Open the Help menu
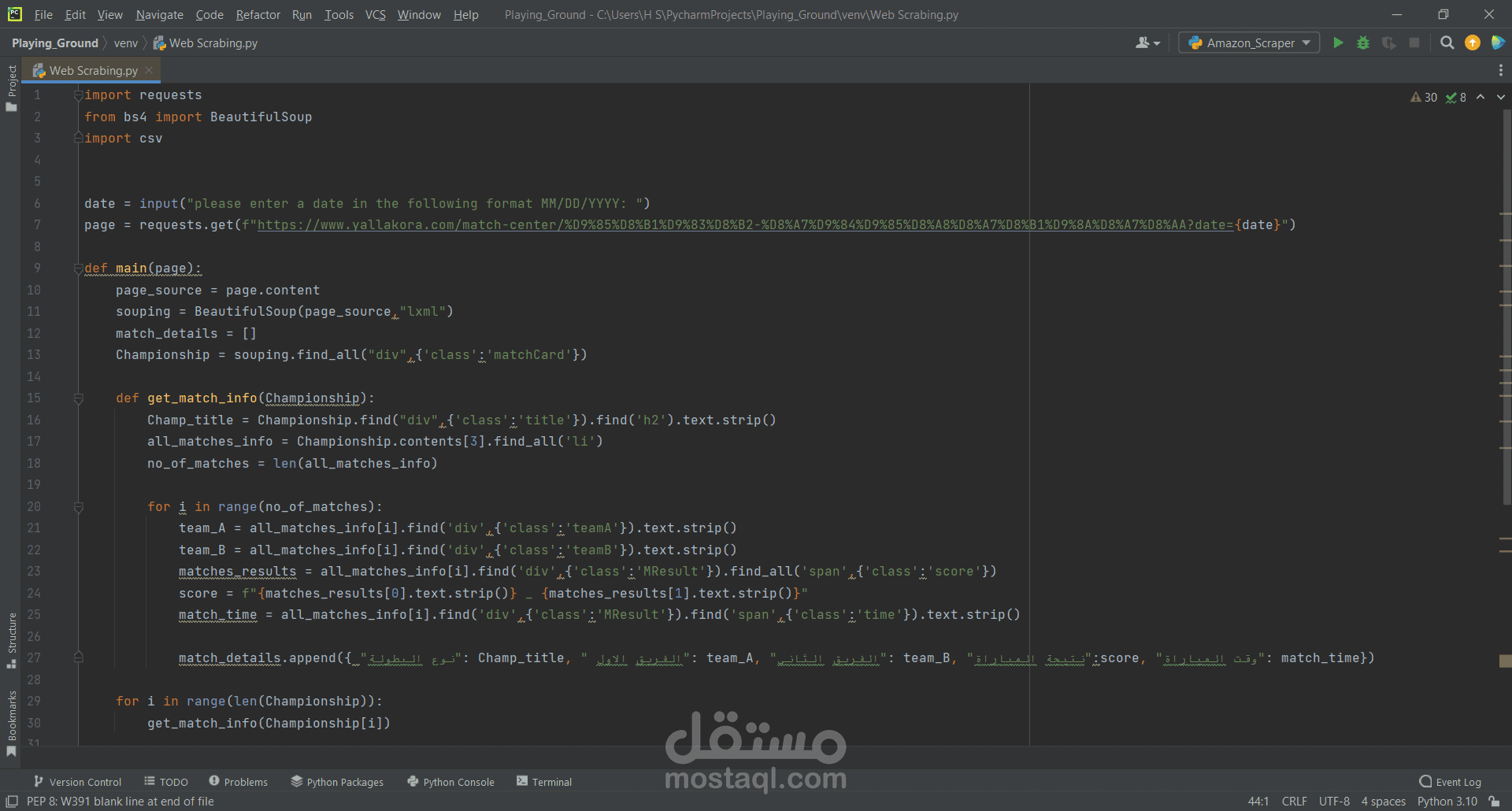 465,14
